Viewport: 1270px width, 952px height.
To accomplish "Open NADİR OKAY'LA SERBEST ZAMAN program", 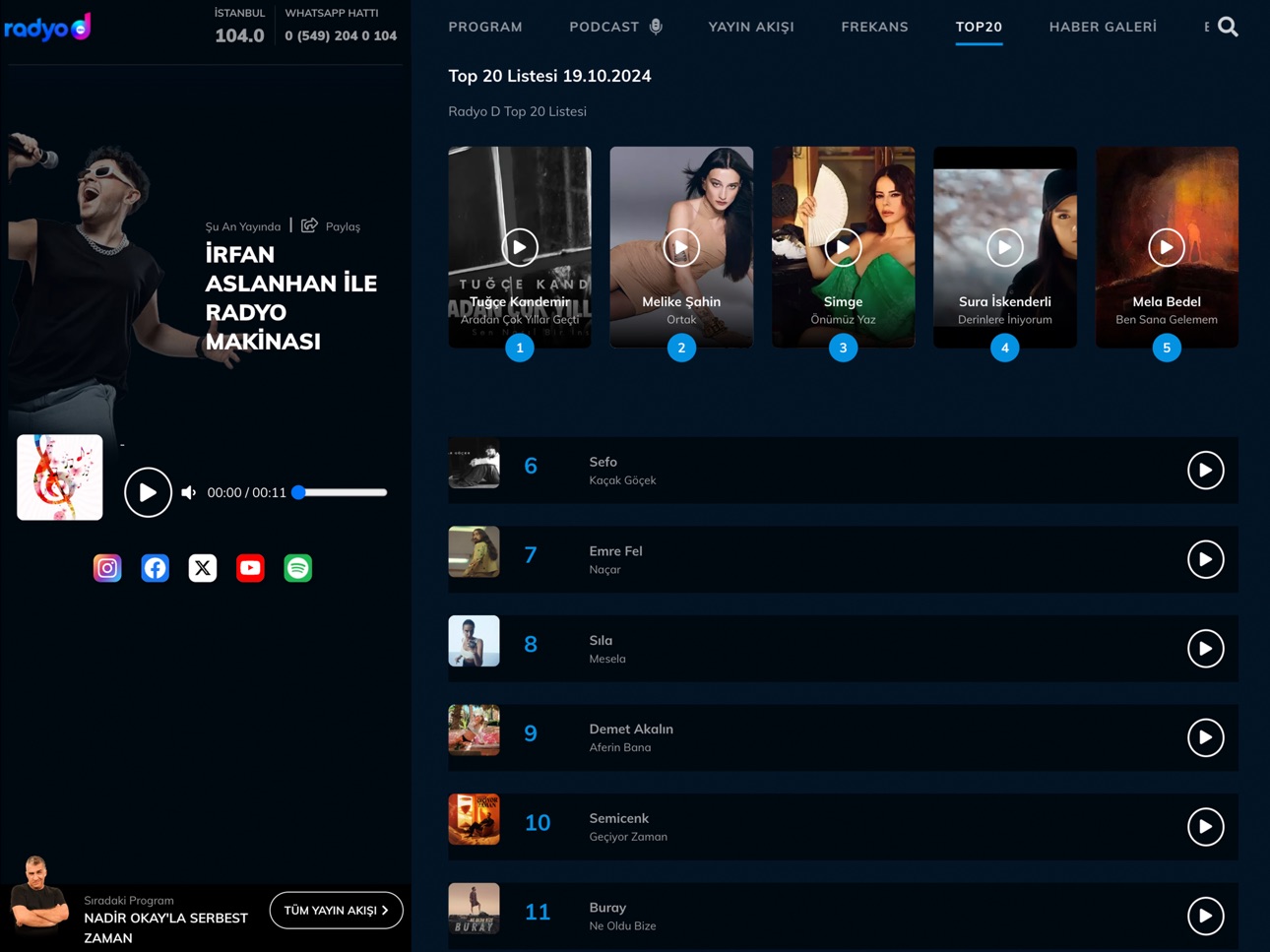I will (x=165, y=927).
